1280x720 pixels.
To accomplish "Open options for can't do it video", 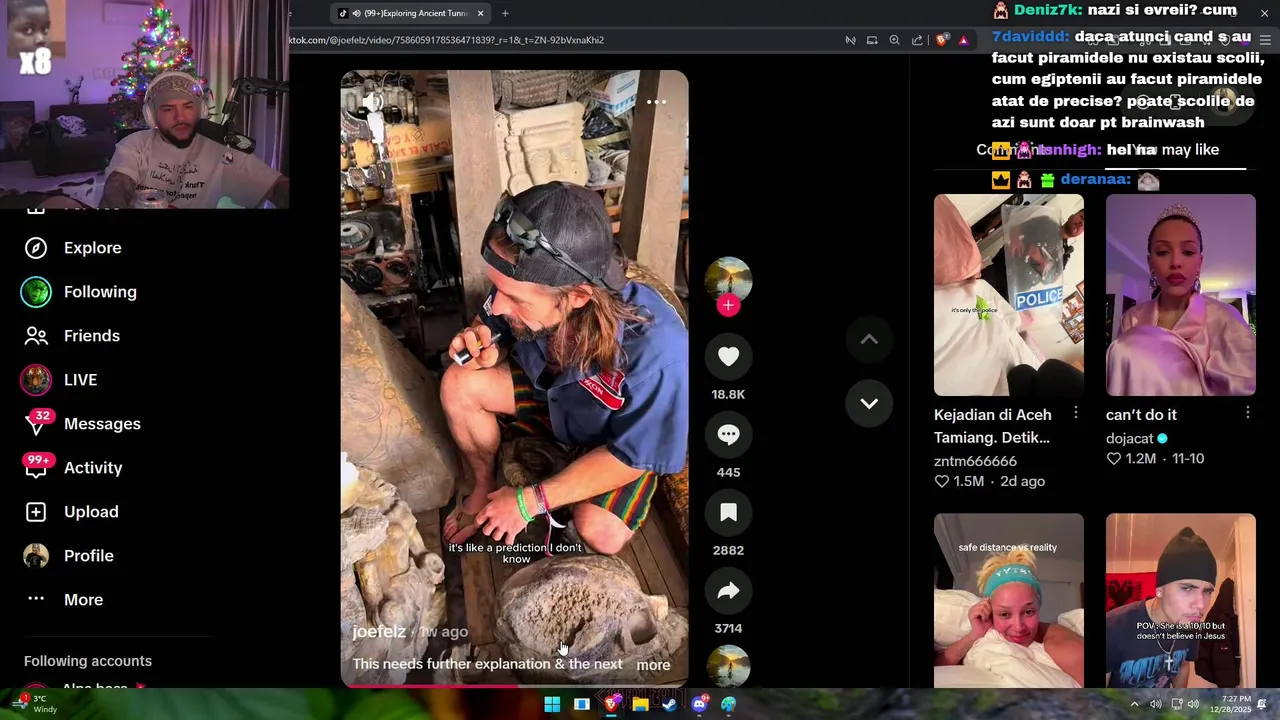I will click(x=1248, y=413).
